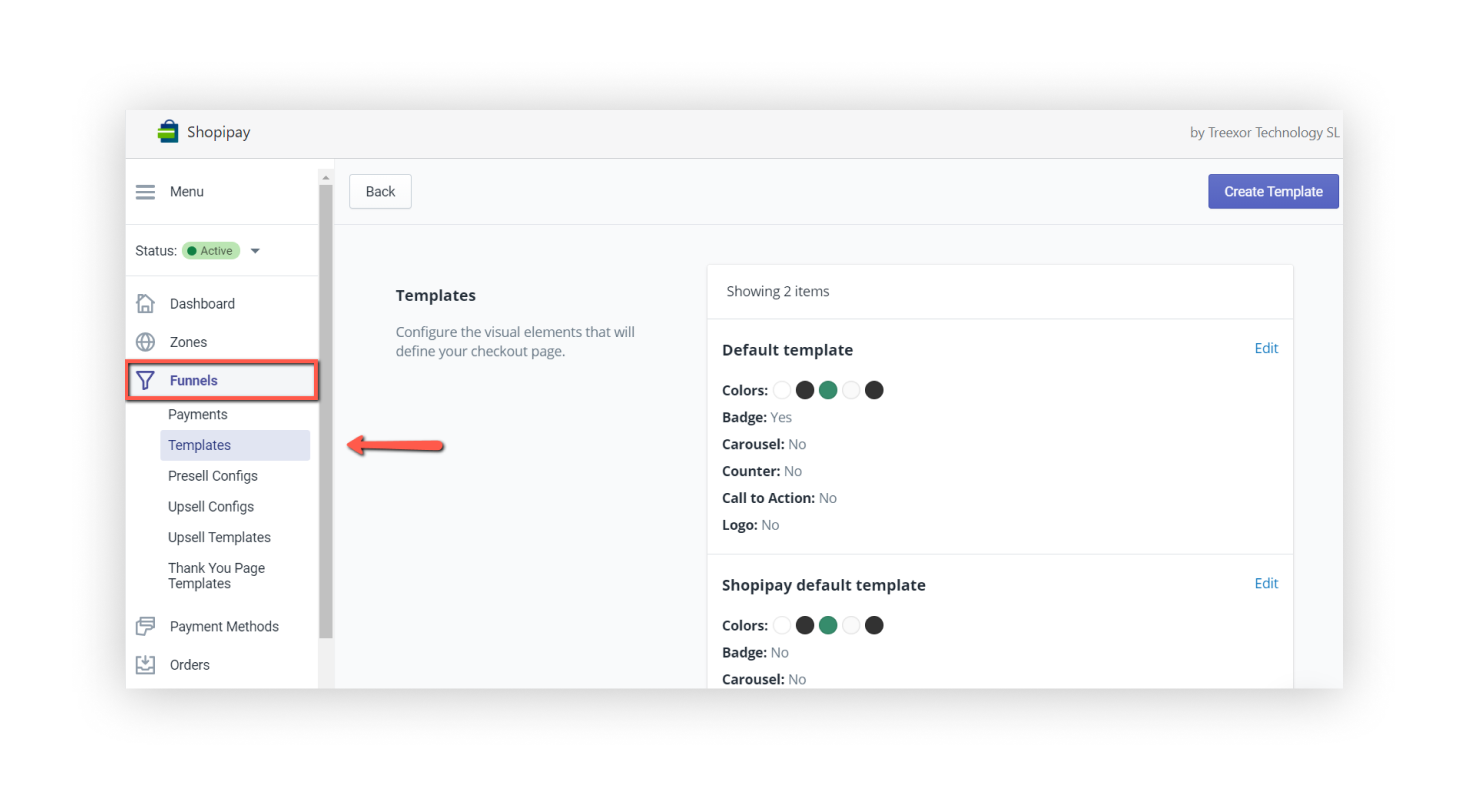Open Zones in the sidebar
This screenshot has height=798, width=1468.
click(x=188, y=342)
